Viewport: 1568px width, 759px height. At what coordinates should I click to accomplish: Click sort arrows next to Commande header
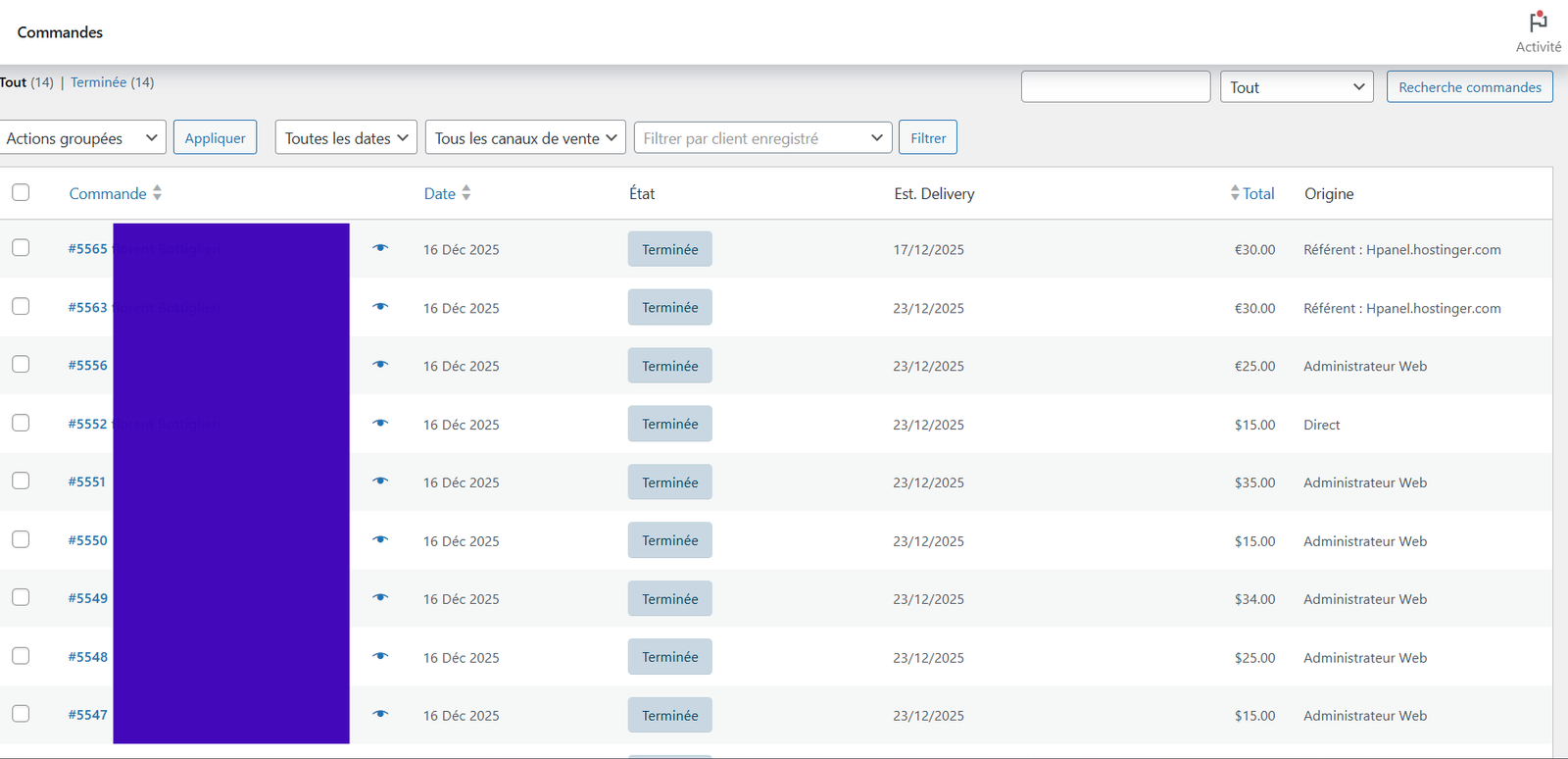[x=157, y=193]
